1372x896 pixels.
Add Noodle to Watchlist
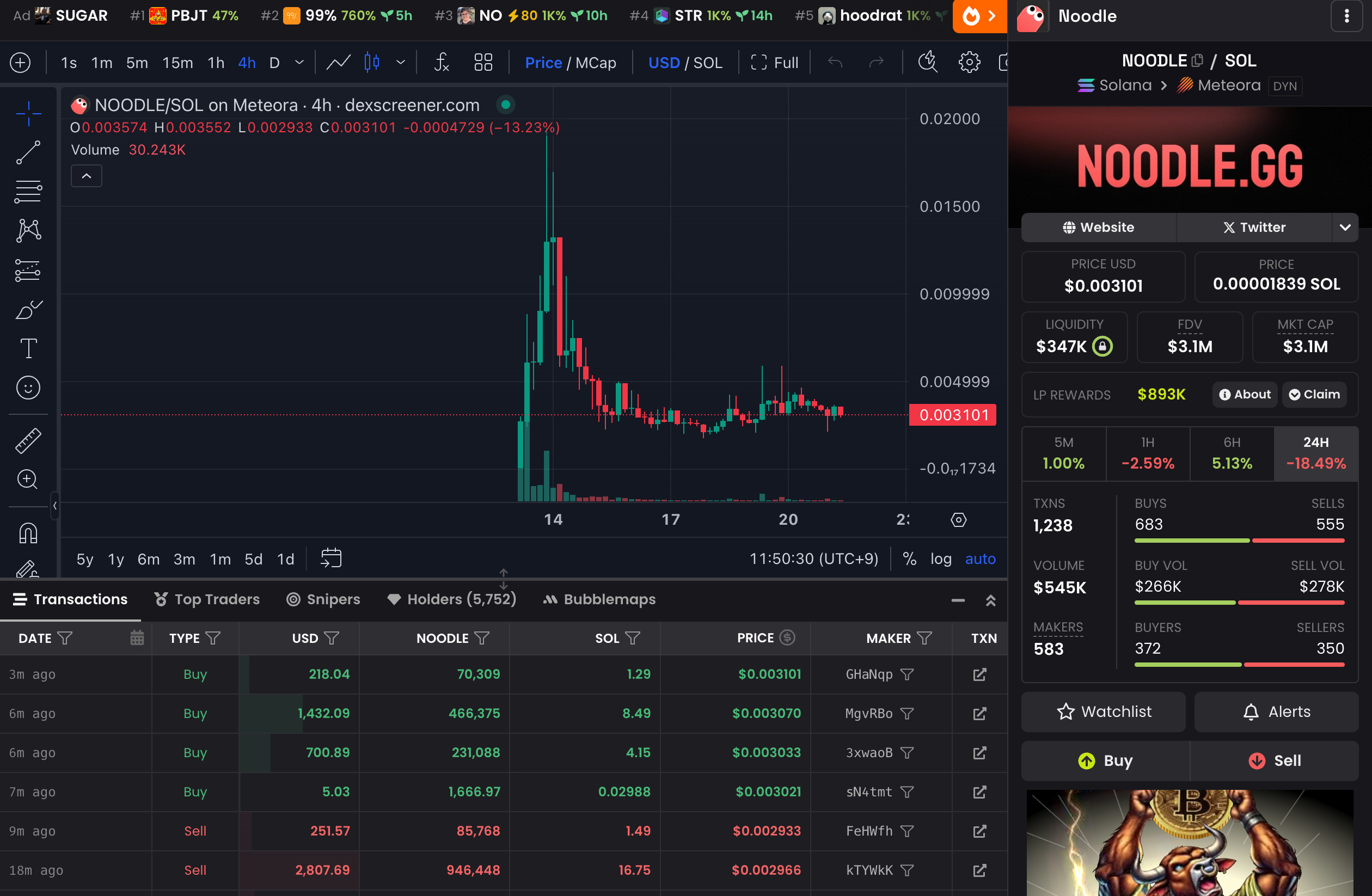pos(1104,711)
